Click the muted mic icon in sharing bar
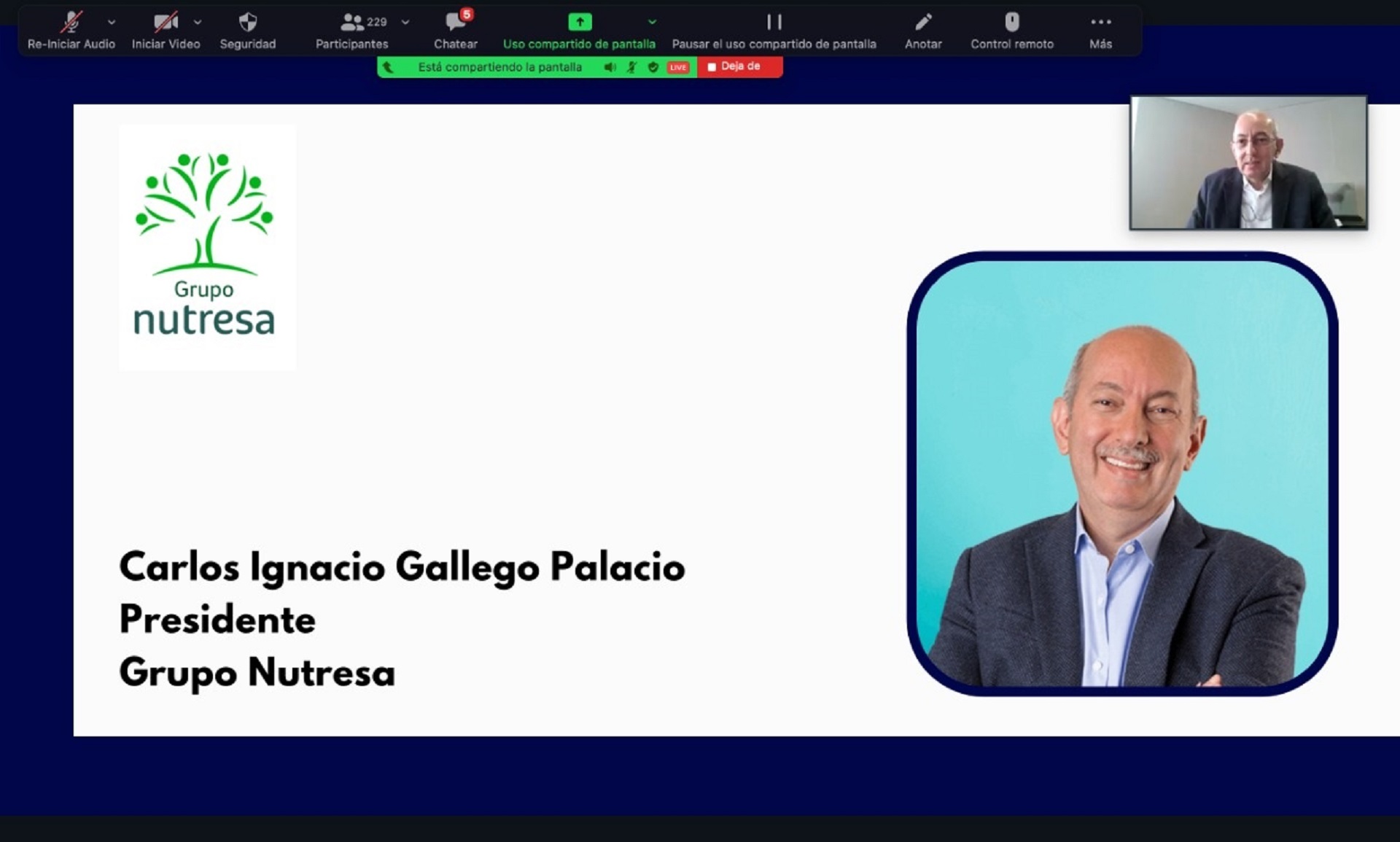The height and width of the screenshot is (842, 1400). [631, 67]
